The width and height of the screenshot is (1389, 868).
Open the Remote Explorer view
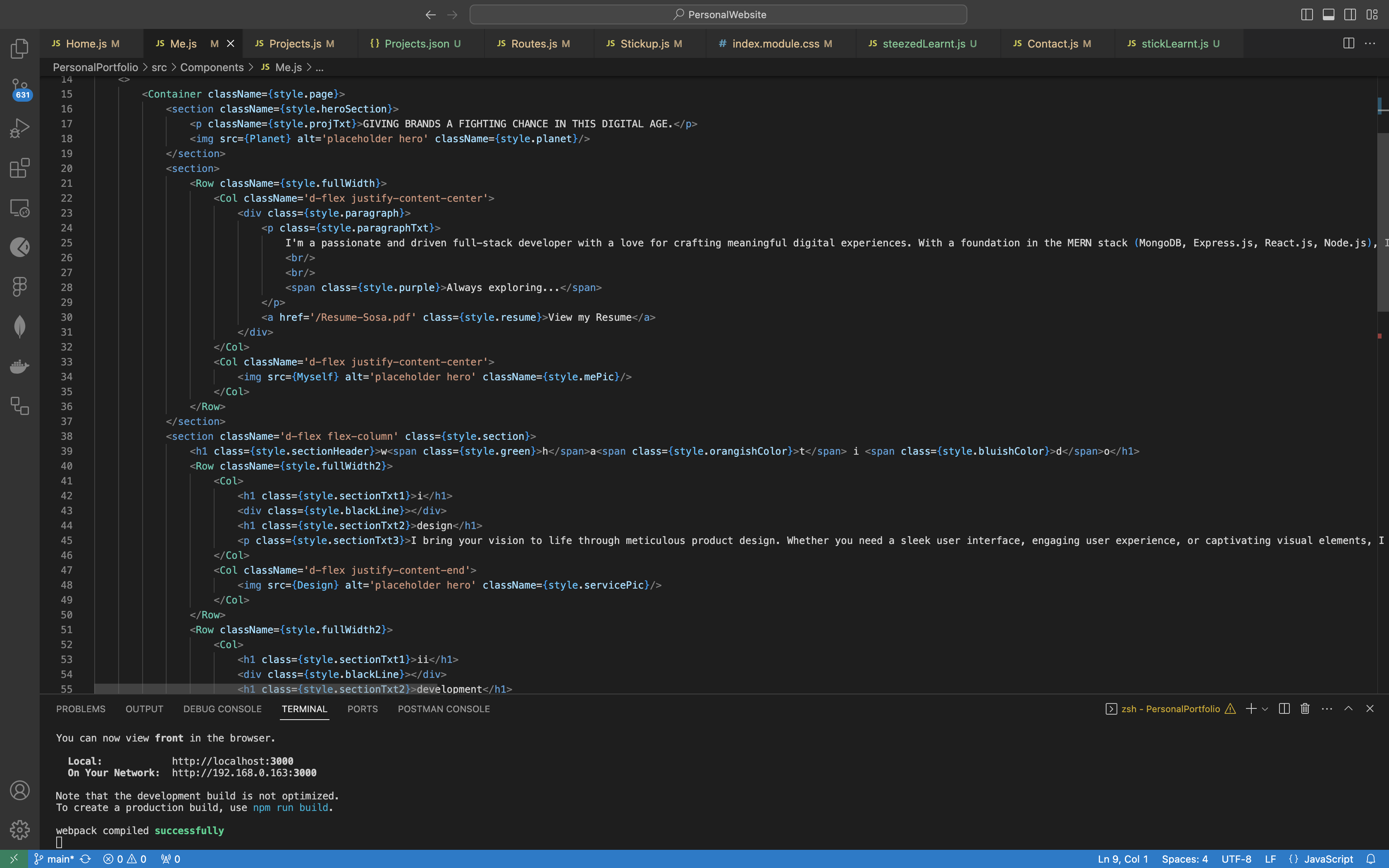coord(19,208)
